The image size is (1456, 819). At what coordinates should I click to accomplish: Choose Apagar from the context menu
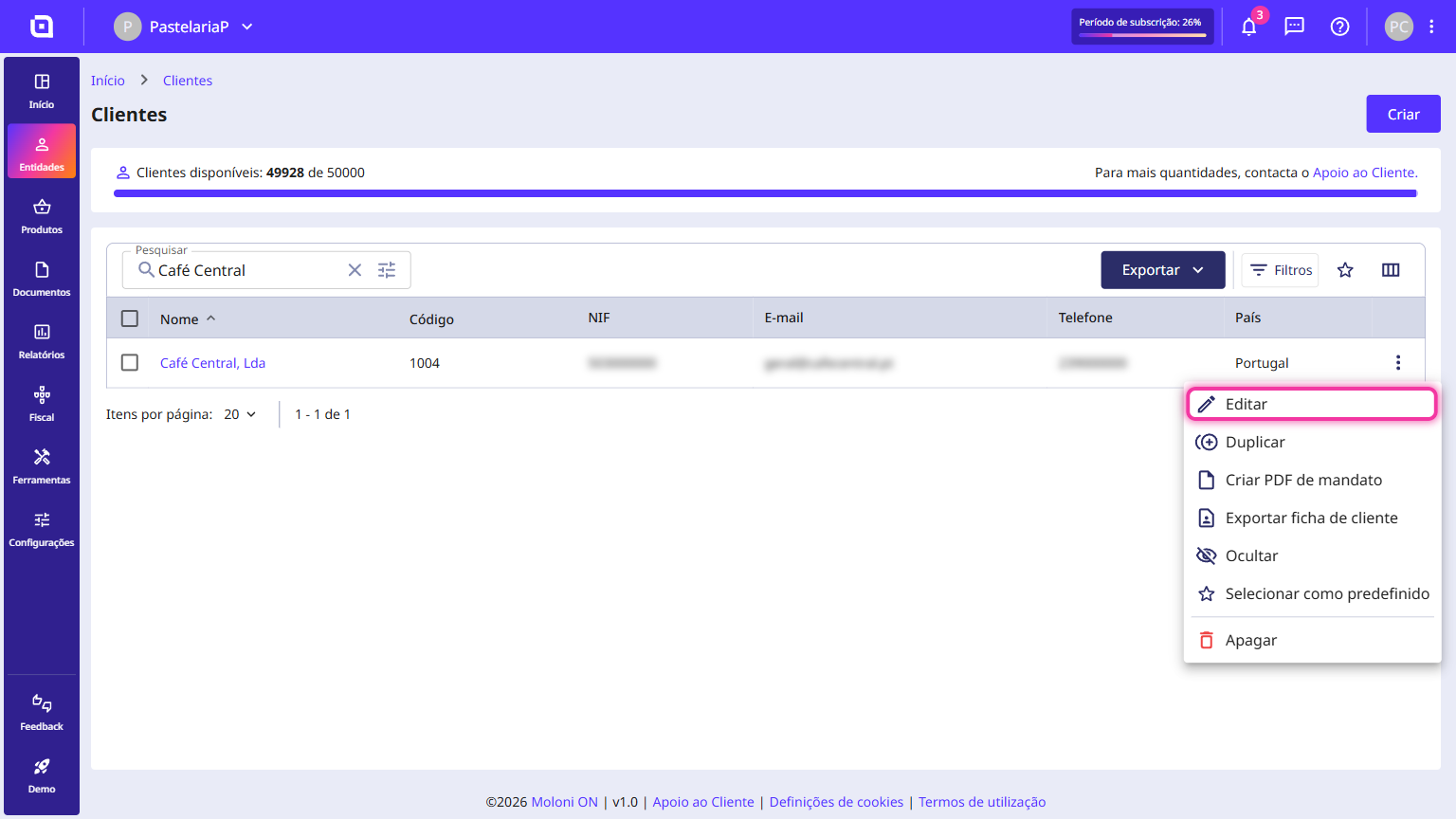1312,640
